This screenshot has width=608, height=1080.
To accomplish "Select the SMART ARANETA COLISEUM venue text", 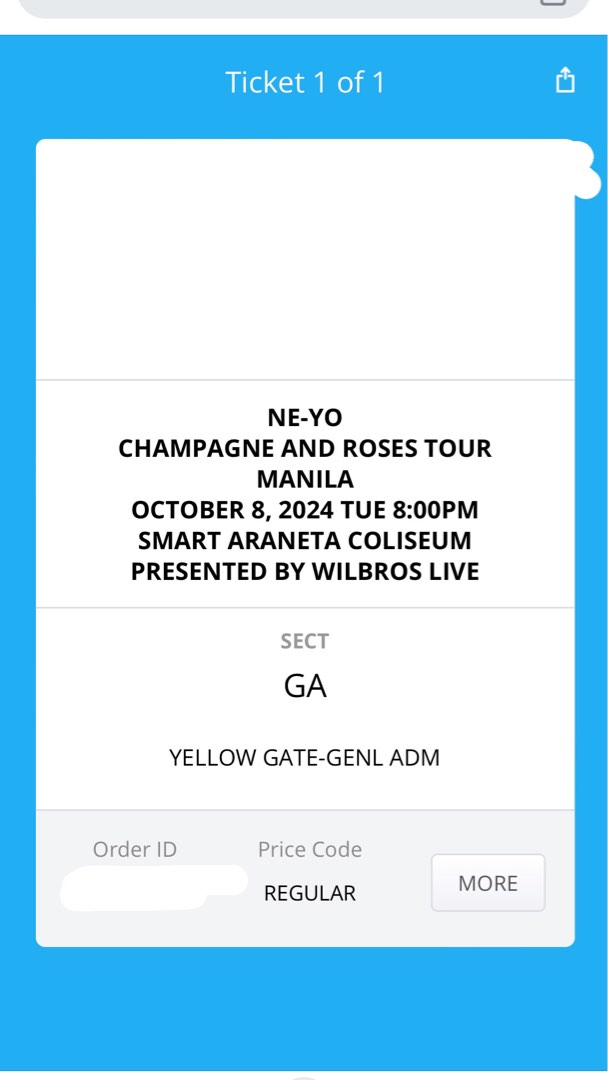I will click(305, 540).
